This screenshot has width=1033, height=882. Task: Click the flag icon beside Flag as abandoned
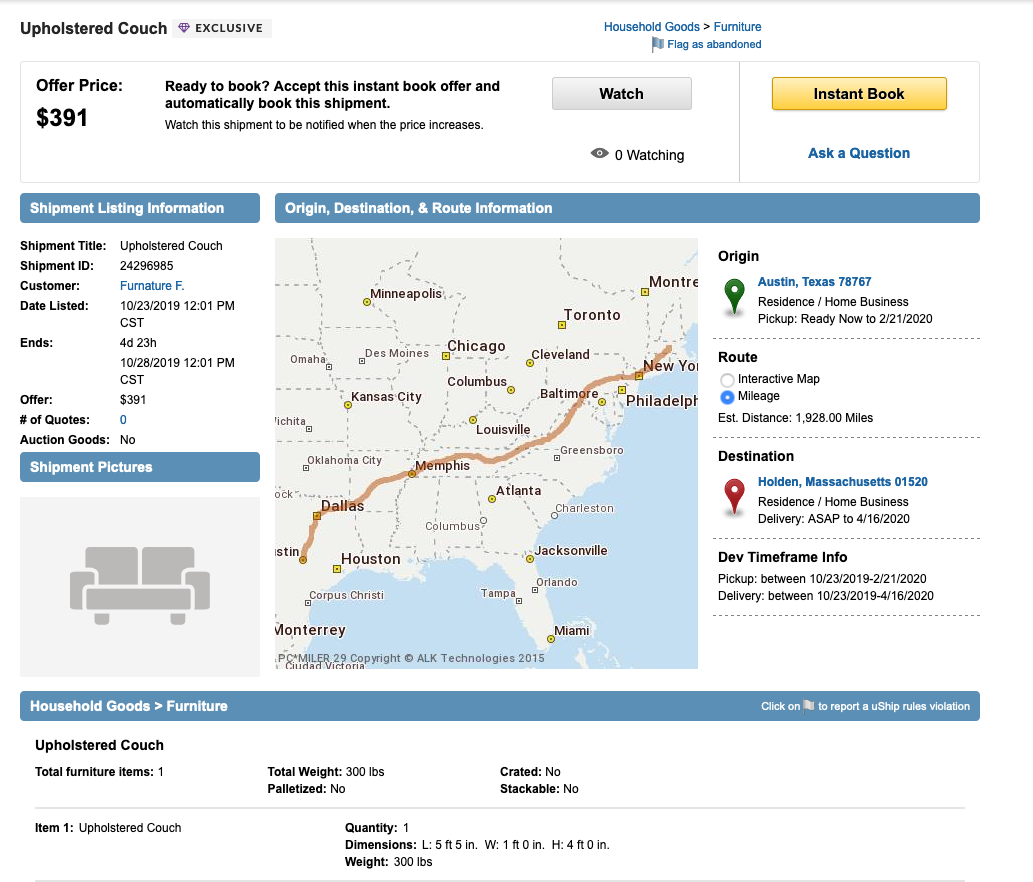pos(657,44)
